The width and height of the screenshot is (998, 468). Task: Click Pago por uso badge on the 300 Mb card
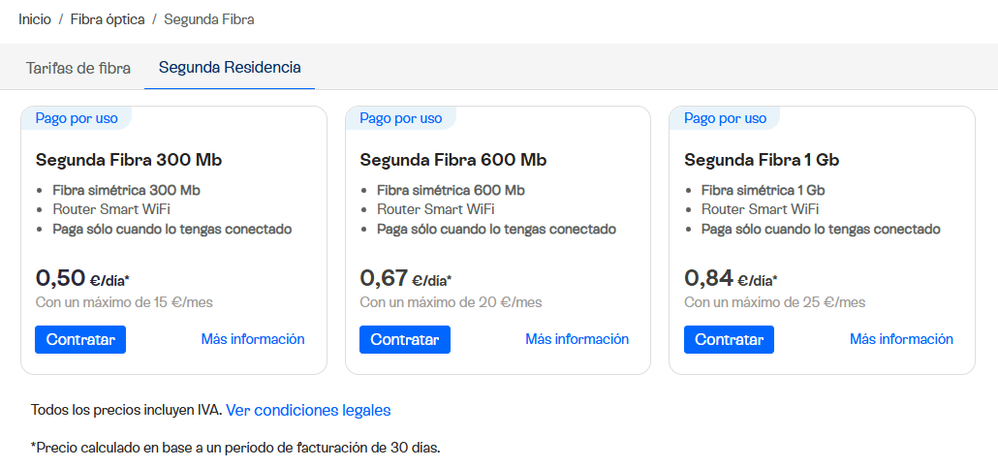(77, 118)
